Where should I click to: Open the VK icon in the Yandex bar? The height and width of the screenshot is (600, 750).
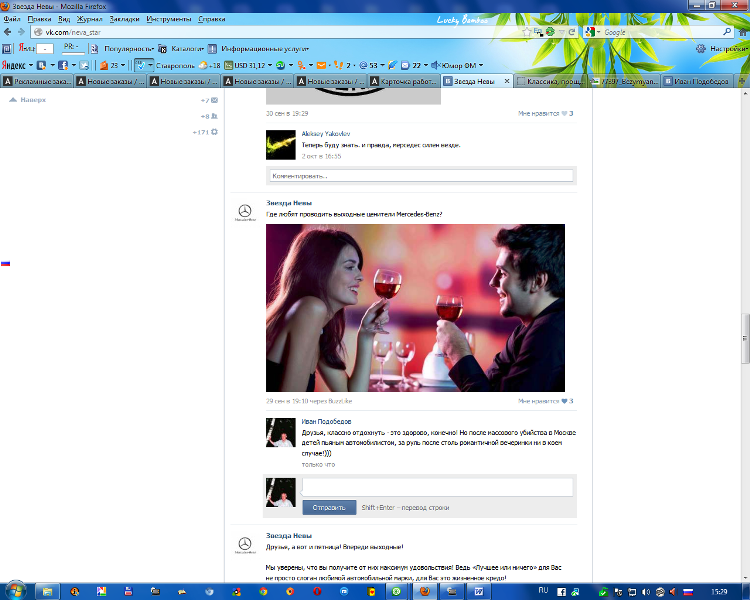(x=42, y=65)
